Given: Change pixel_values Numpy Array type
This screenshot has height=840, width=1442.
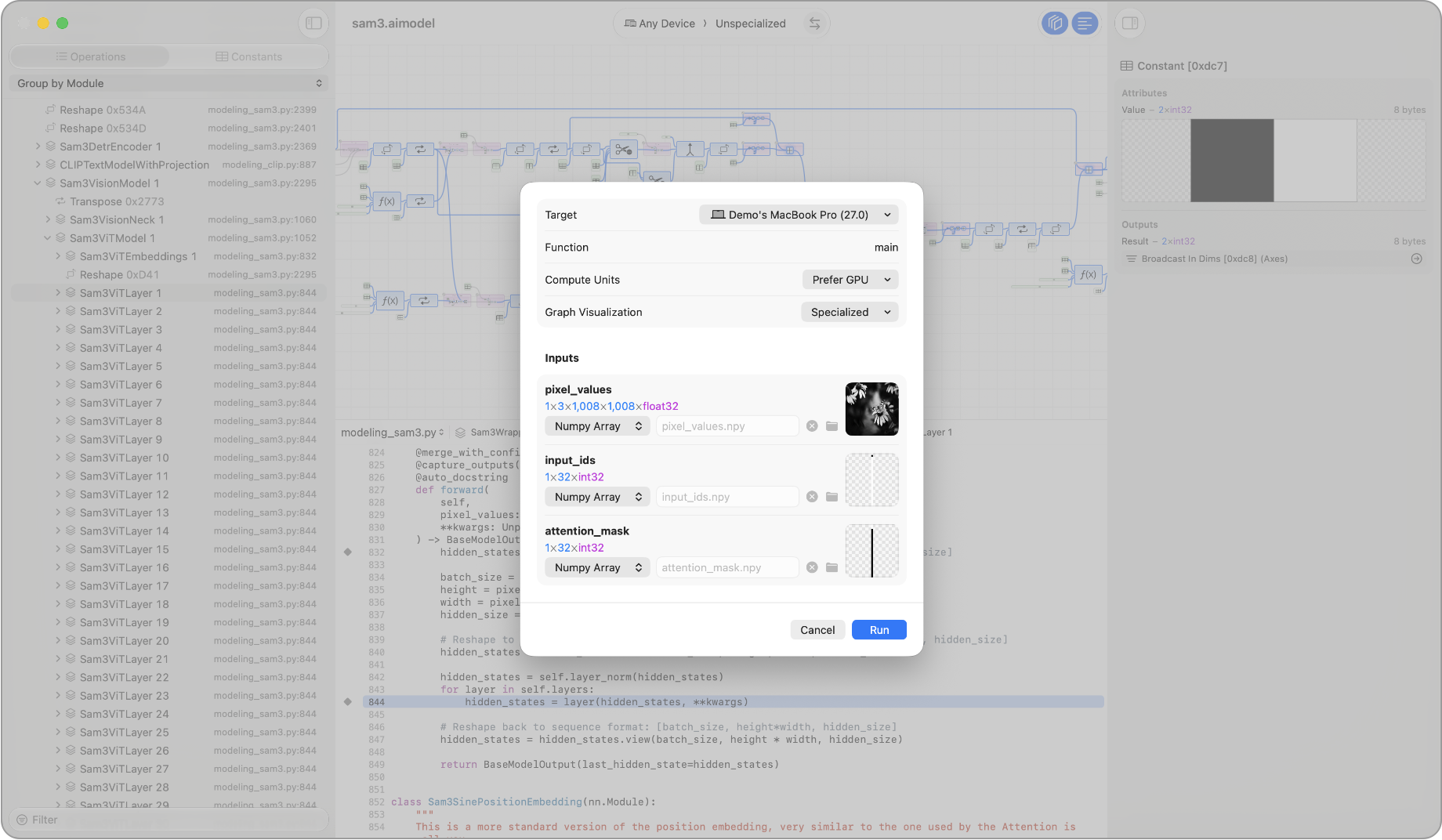Looking at the screenshot, I should pos(597,426).
